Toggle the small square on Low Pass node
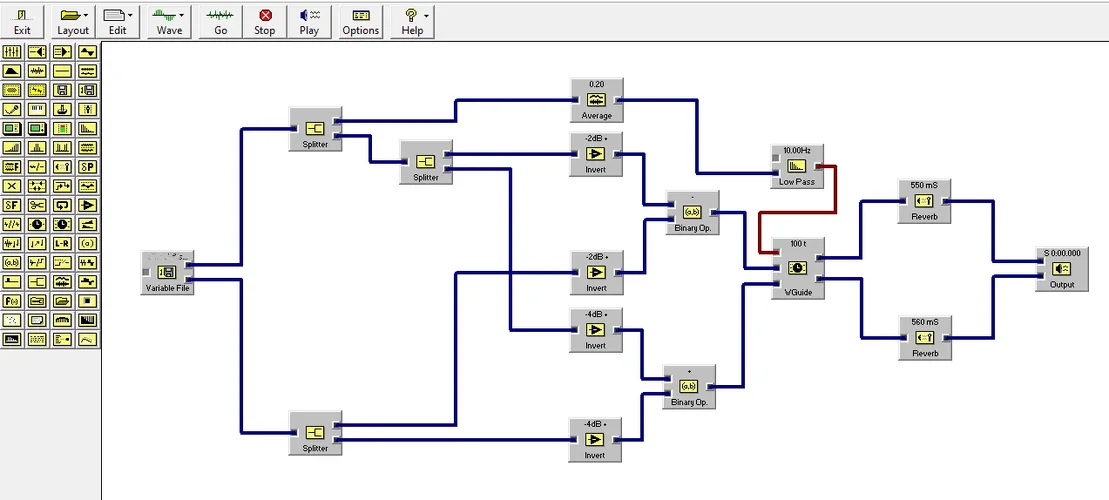 pyautogui.click(x=776, y=157)
